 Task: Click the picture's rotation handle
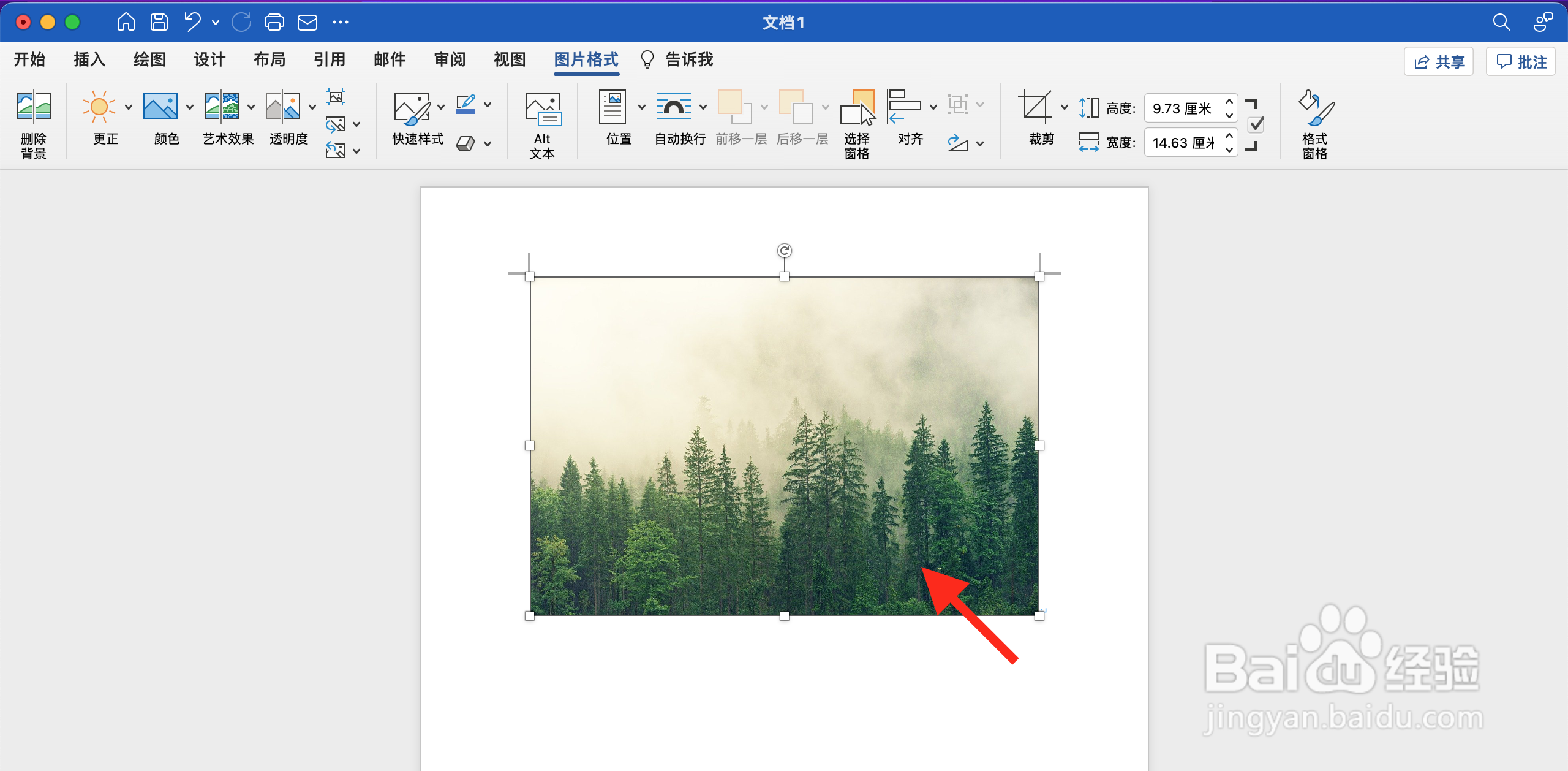coord(785,251)
